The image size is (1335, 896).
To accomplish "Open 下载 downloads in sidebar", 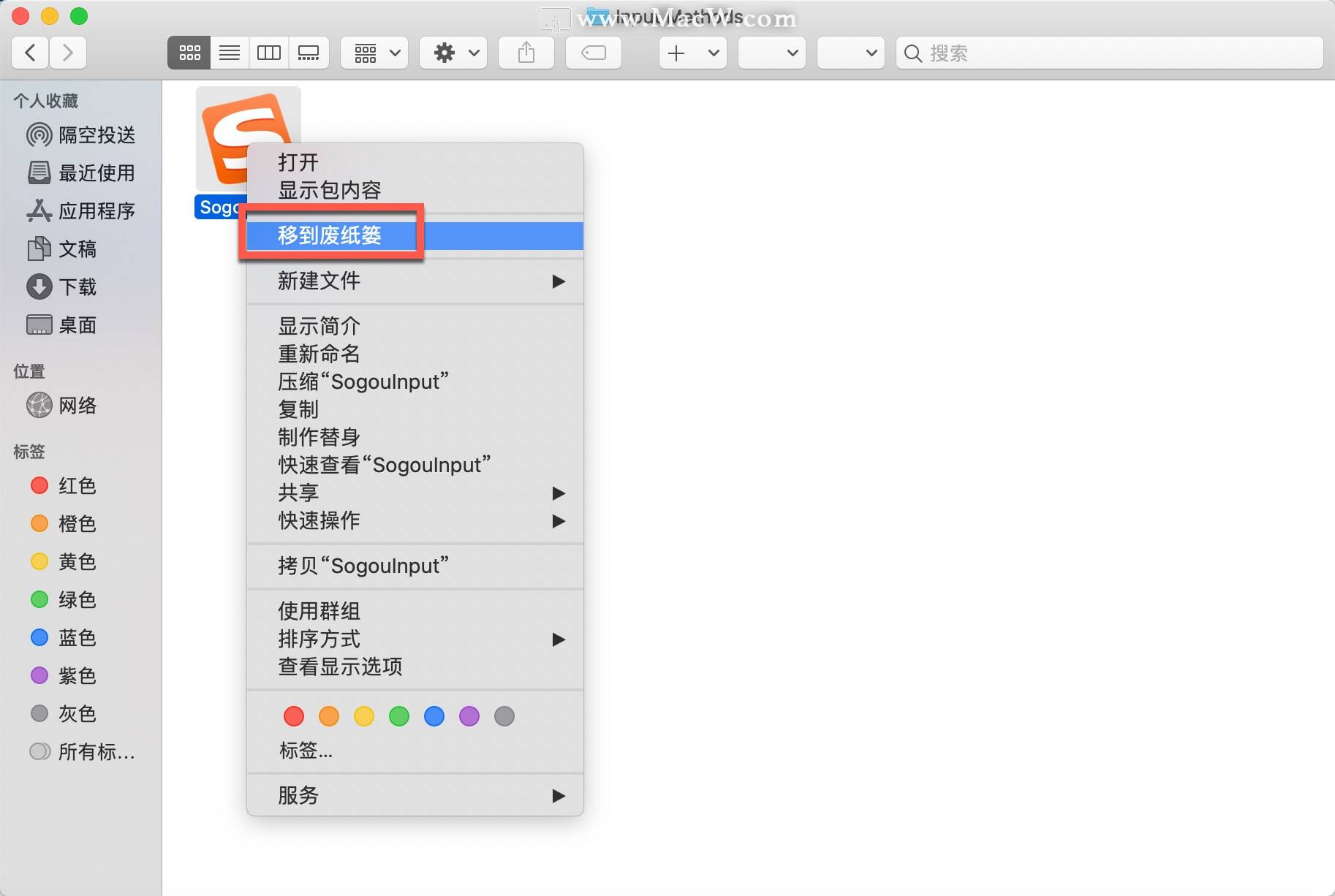I will [x=80, y=287].
